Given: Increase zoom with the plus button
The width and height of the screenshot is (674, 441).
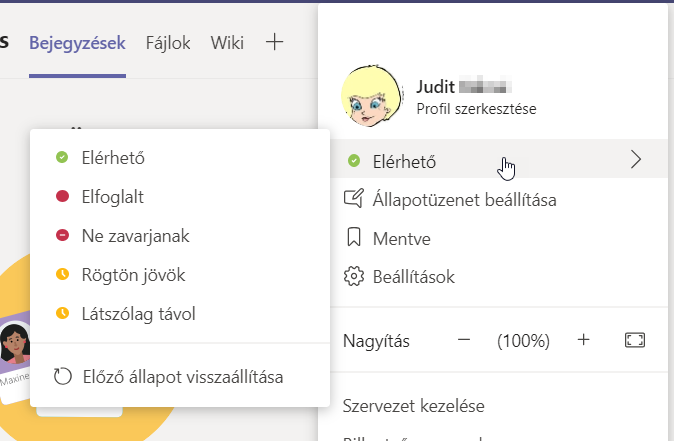Looking at the screenshot, I should click(584, 340).
